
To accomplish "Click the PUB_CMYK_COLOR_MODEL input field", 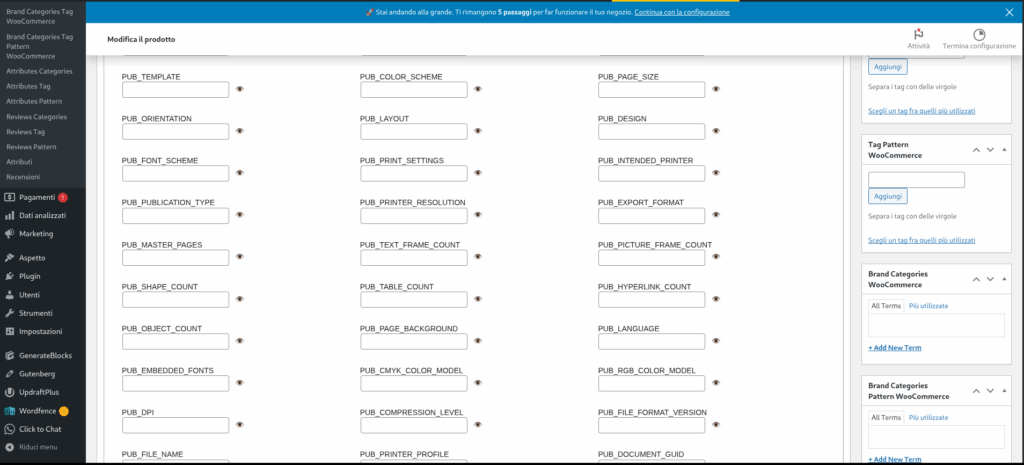I will (413, 383).
